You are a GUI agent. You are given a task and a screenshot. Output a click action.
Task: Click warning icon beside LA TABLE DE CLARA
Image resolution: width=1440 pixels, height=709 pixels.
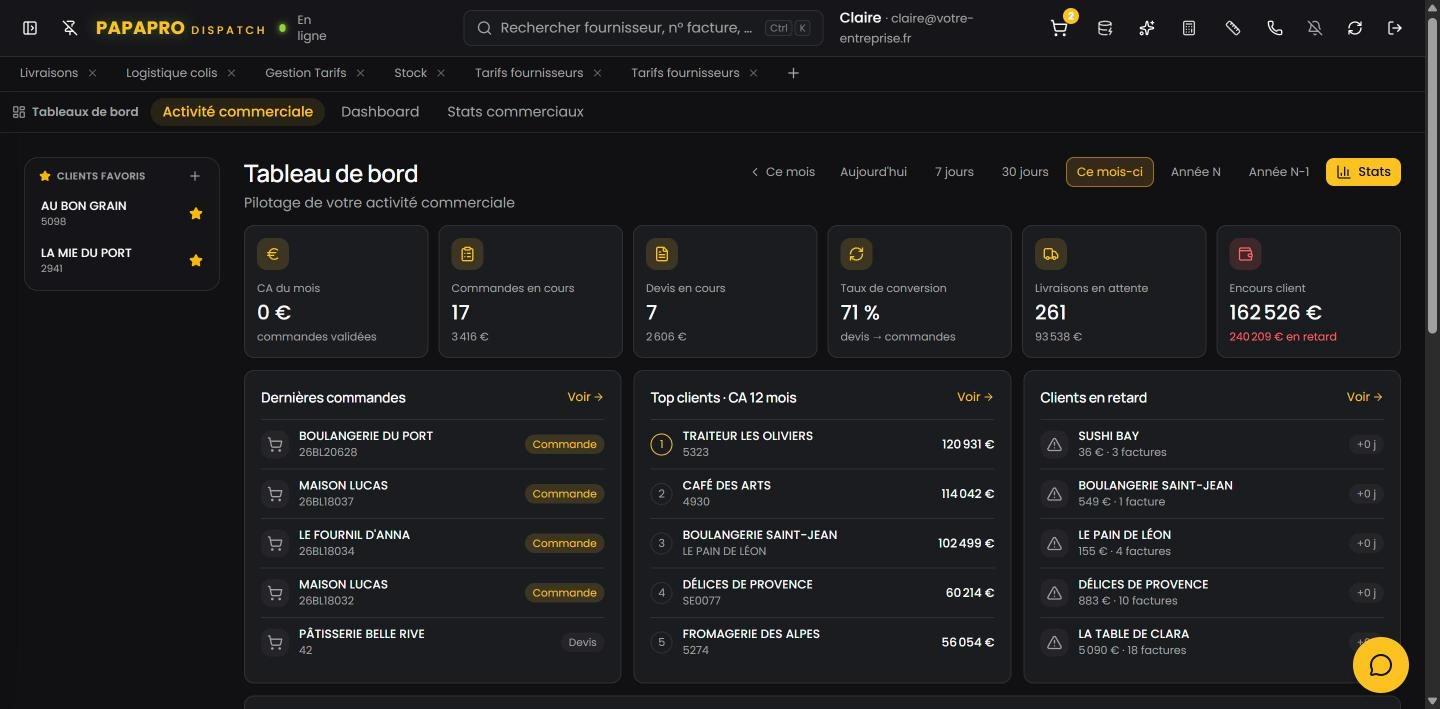point(1054,642)
